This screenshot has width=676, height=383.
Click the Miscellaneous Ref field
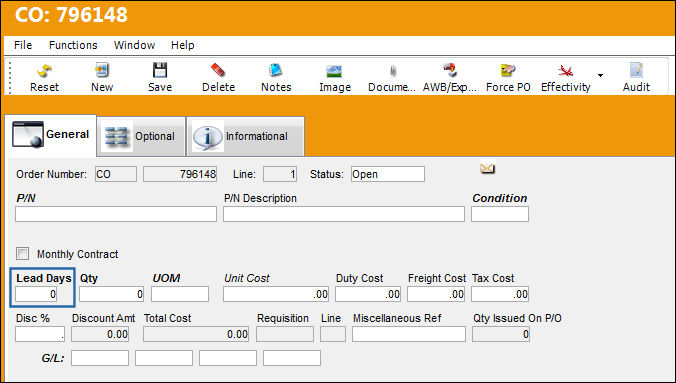(x=409, y=334)
